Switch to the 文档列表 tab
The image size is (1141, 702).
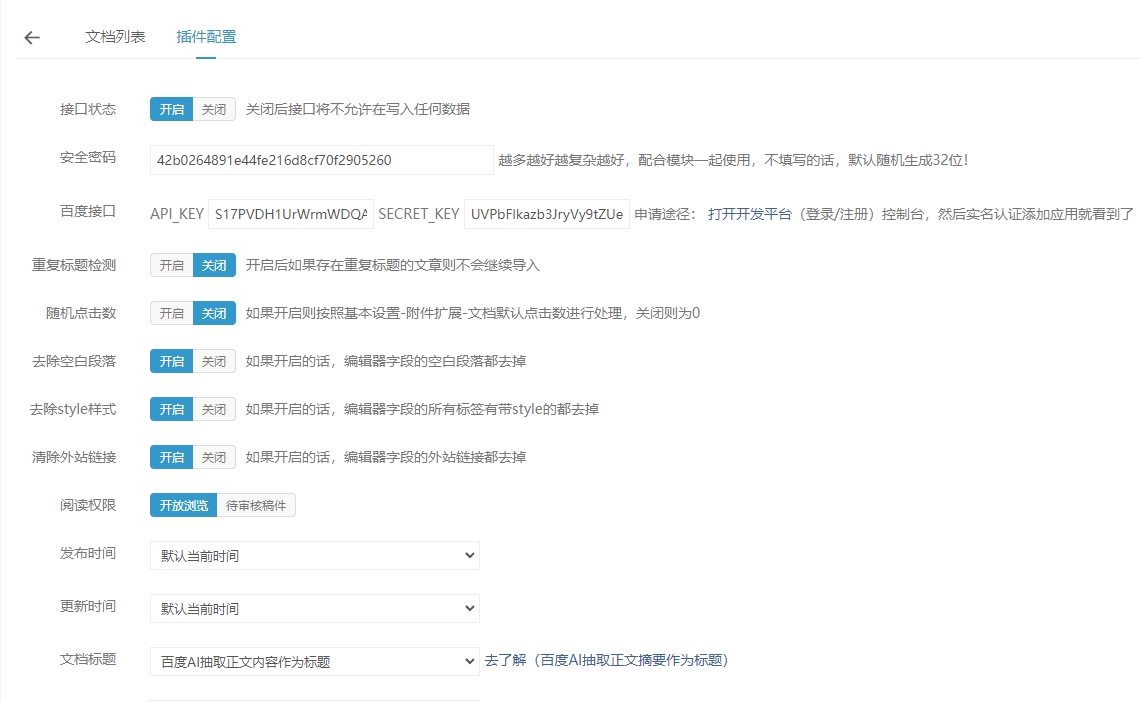[115, 37]
